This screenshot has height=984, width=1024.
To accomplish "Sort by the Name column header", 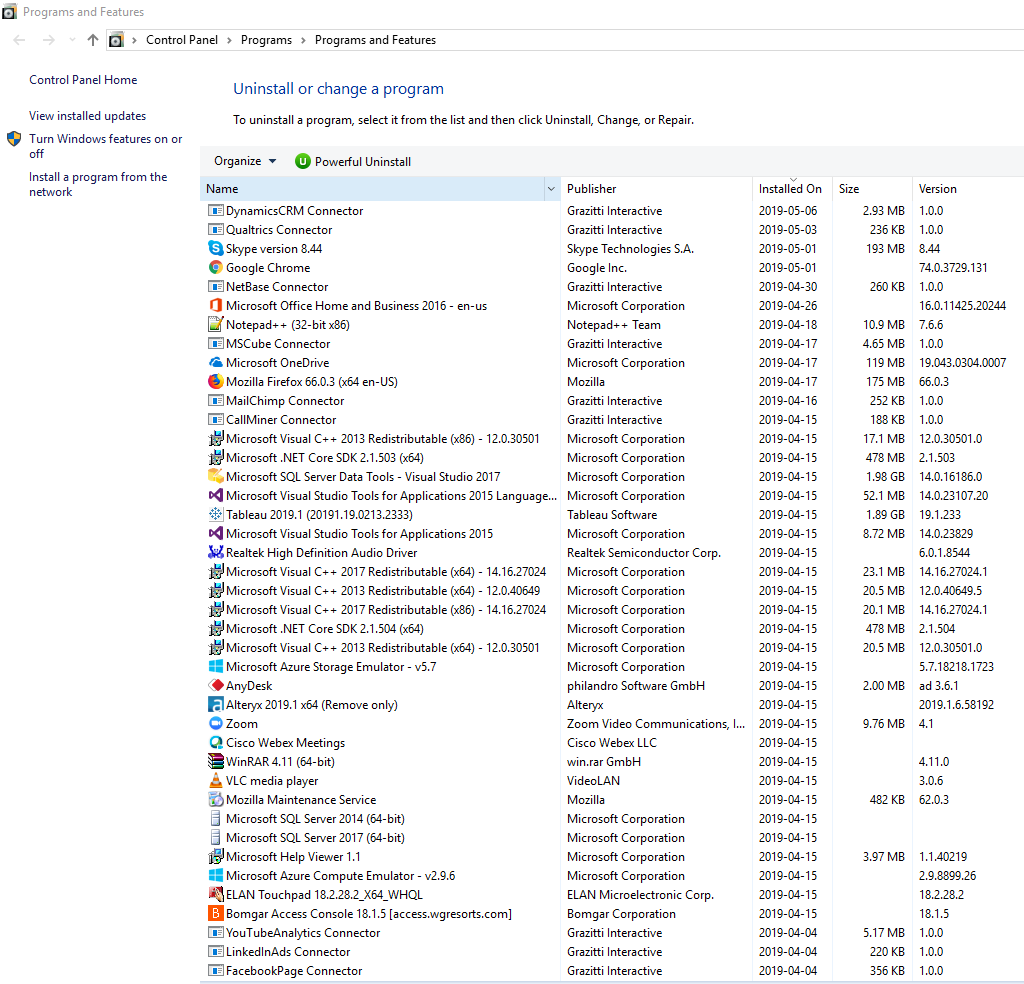I will point(372,189).
